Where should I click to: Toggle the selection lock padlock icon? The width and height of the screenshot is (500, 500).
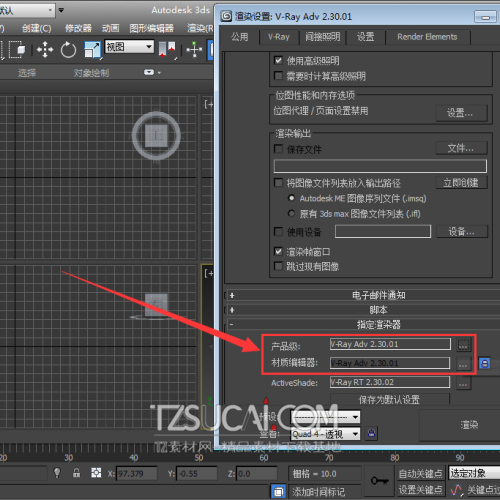coord(77,473)
